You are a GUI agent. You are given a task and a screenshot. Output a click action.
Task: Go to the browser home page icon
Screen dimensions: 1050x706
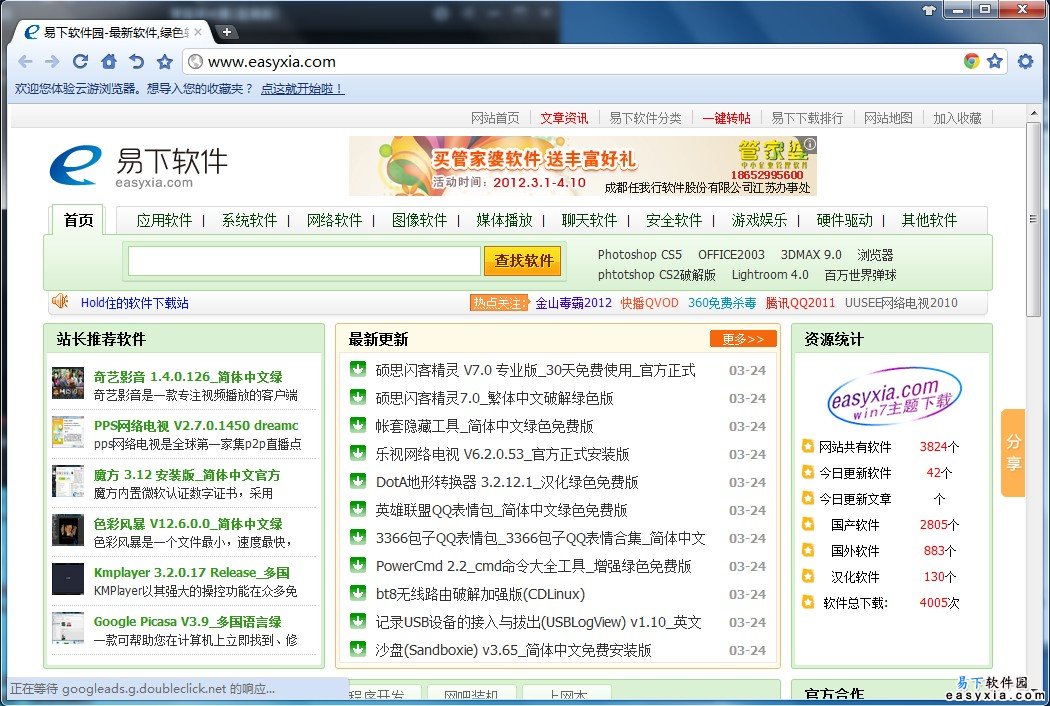point(109,62)
